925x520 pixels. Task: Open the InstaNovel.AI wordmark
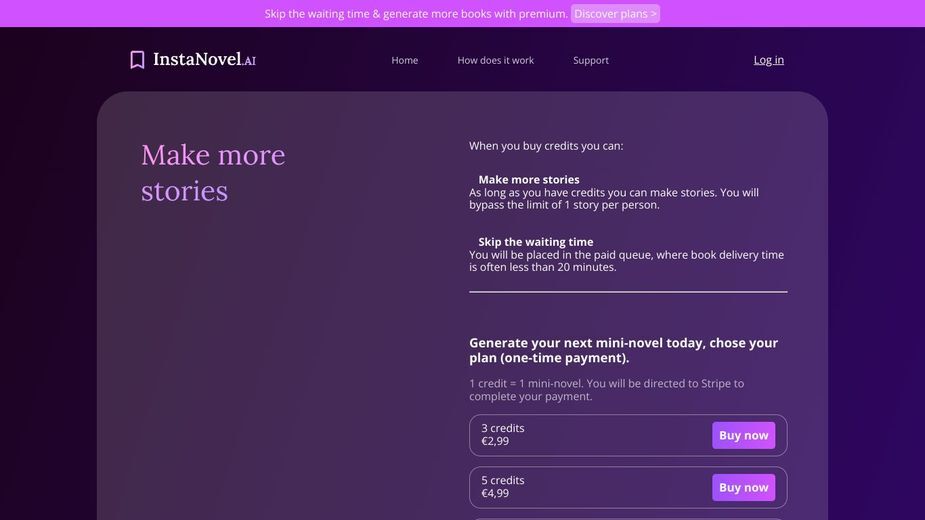204,59
